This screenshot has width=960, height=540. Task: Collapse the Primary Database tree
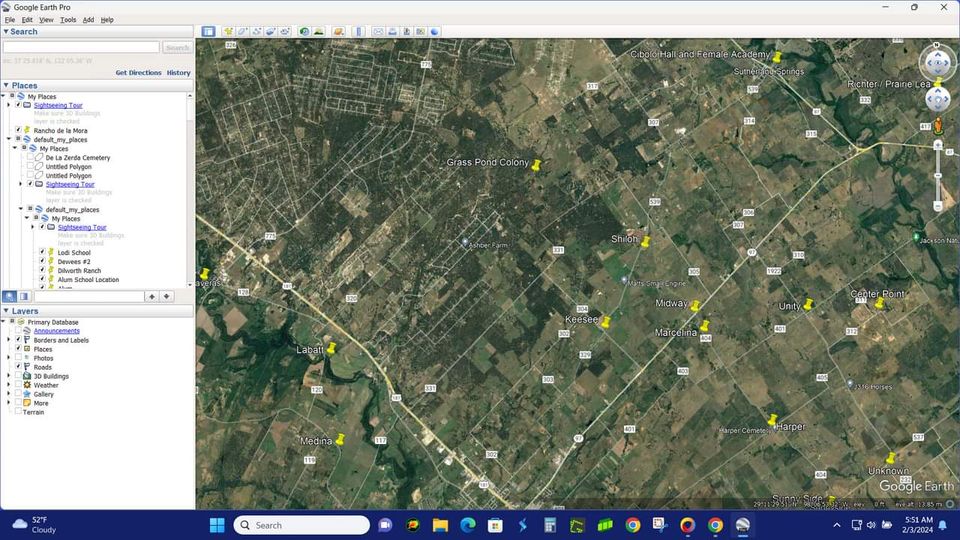(4, 321)
